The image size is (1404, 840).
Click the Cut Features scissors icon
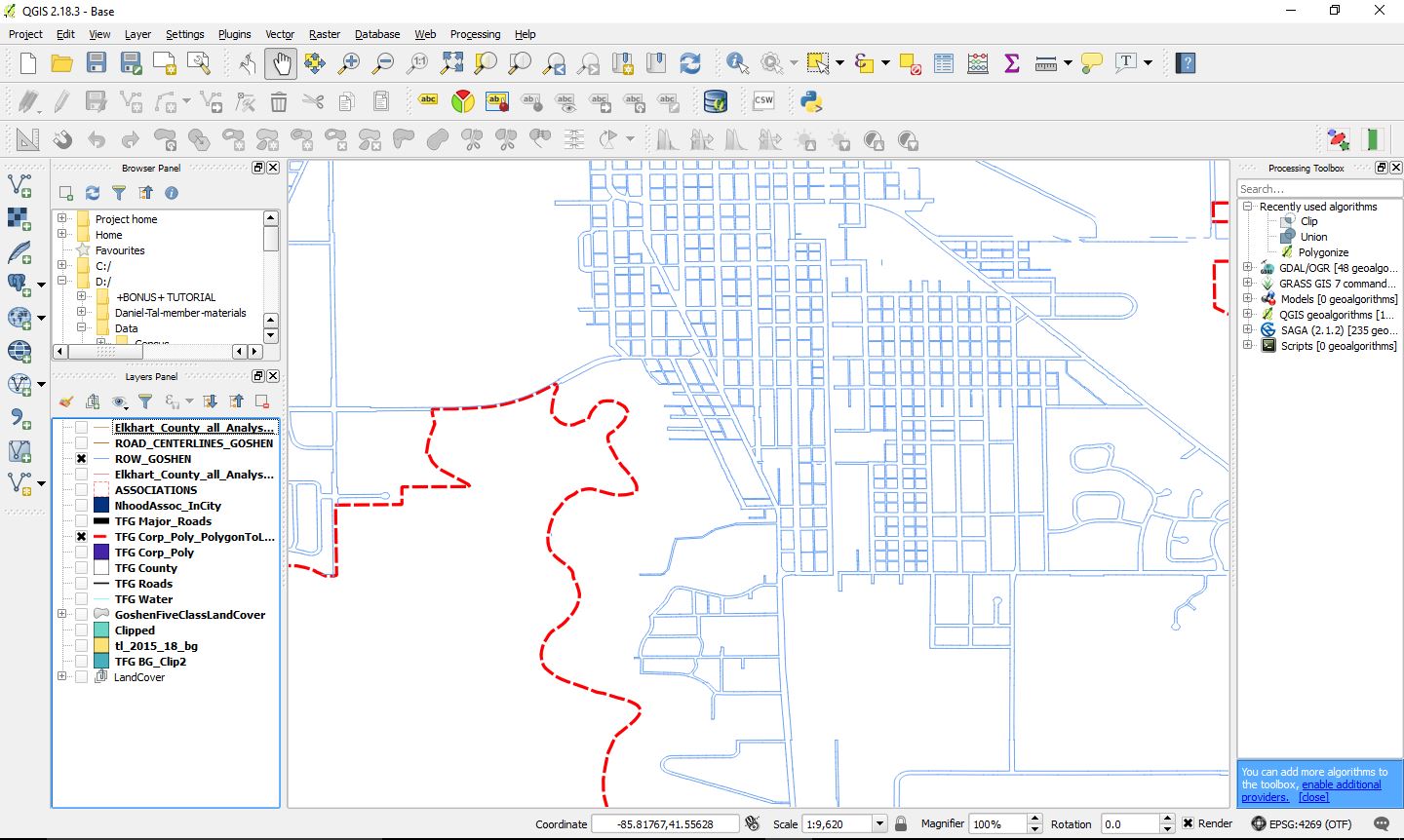(x=313, y=101)
